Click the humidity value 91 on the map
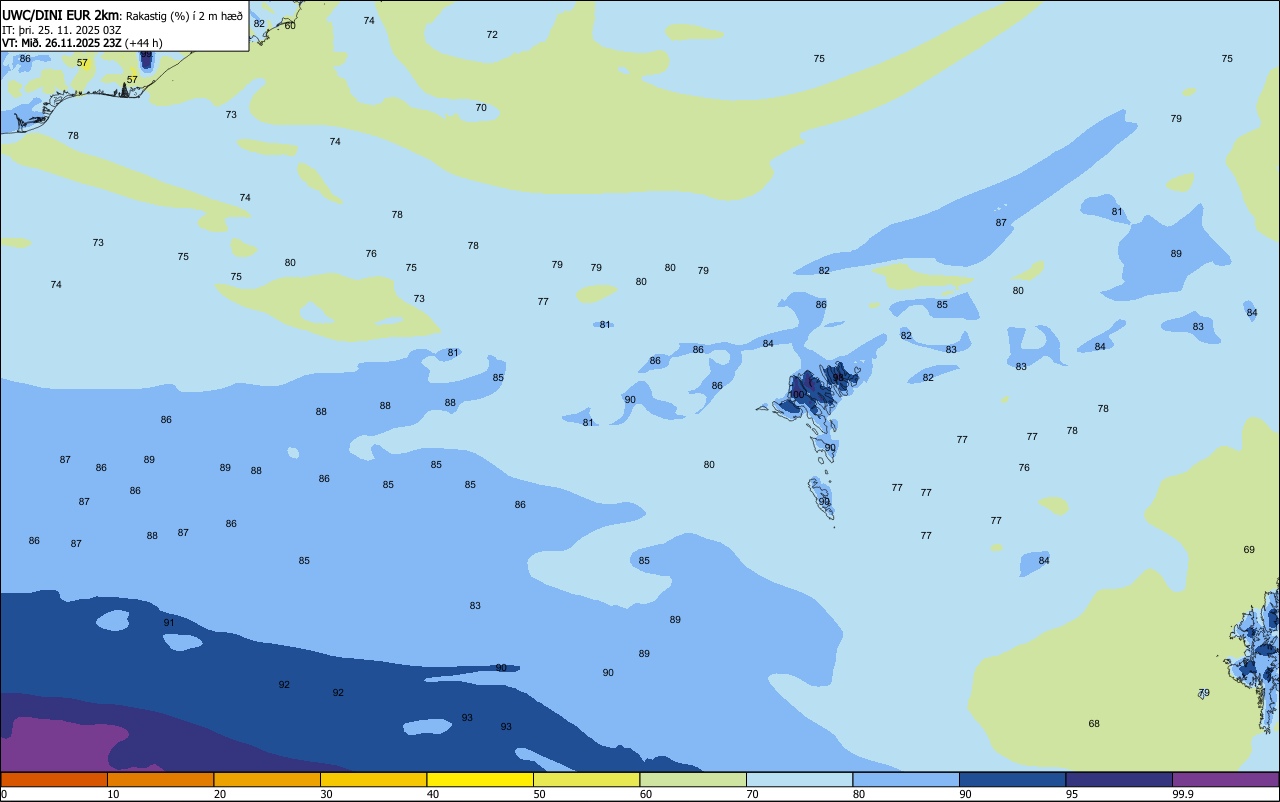Image resolution: width=1280 pixels, height=802 pixels. pos(169,622)
